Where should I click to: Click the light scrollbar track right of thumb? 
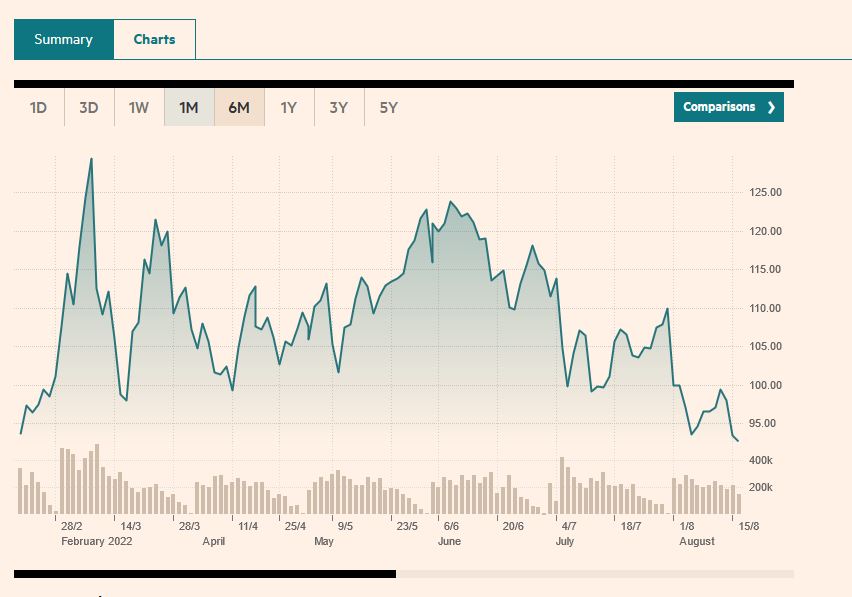(594, 574)
